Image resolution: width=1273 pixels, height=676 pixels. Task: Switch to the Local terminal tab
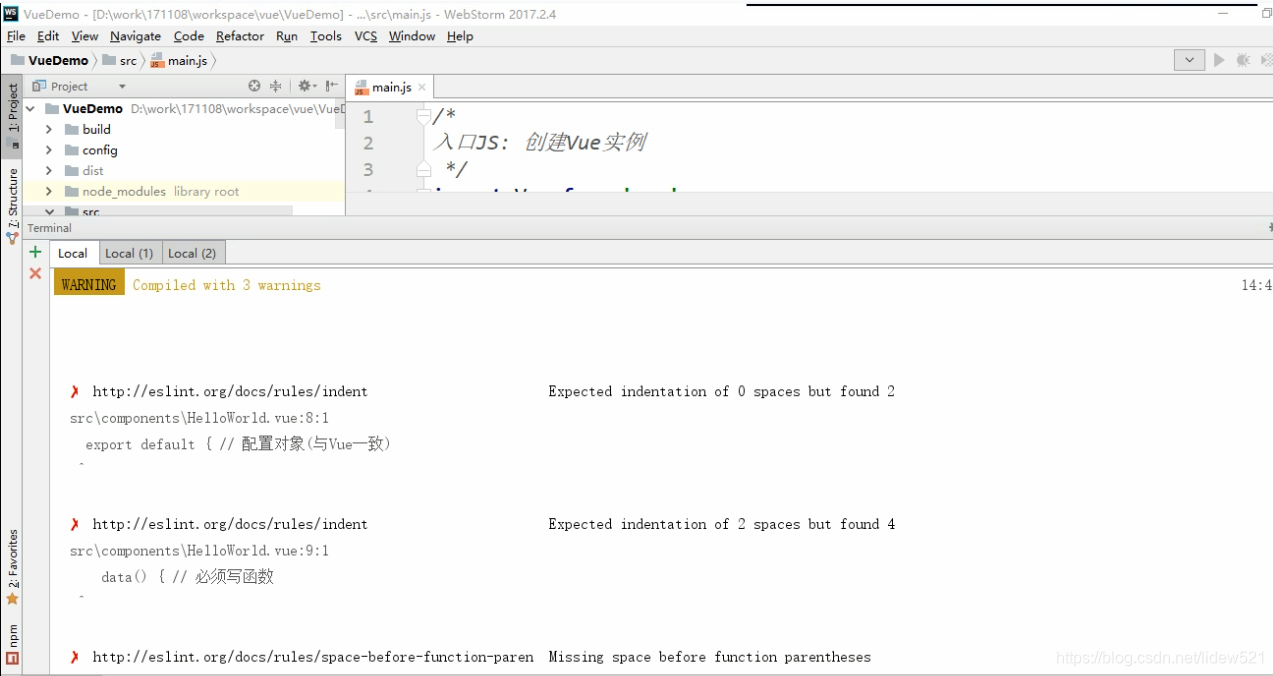pyautogui.click(x=72, y=253)
